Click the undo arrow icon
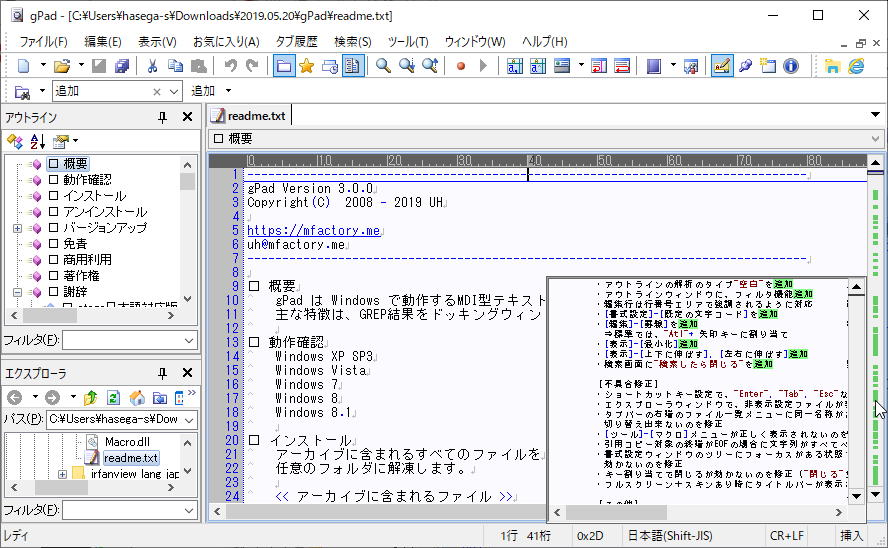 [230, 66]
